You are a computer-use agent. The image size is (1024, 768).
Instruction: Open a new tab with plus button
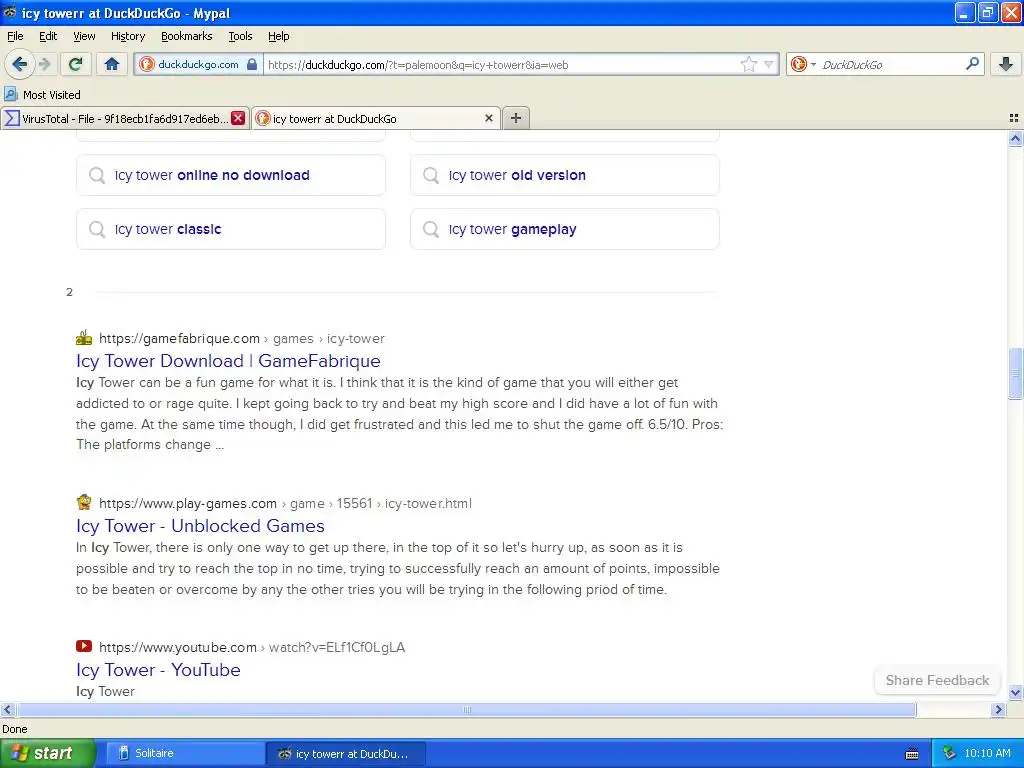[x=516, y=118]
